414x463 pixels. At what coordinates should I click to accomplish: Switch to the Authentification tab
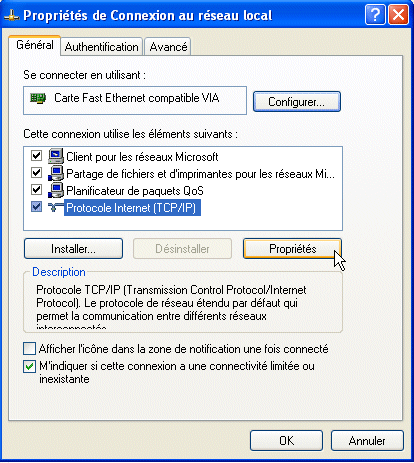click(102, 47)
